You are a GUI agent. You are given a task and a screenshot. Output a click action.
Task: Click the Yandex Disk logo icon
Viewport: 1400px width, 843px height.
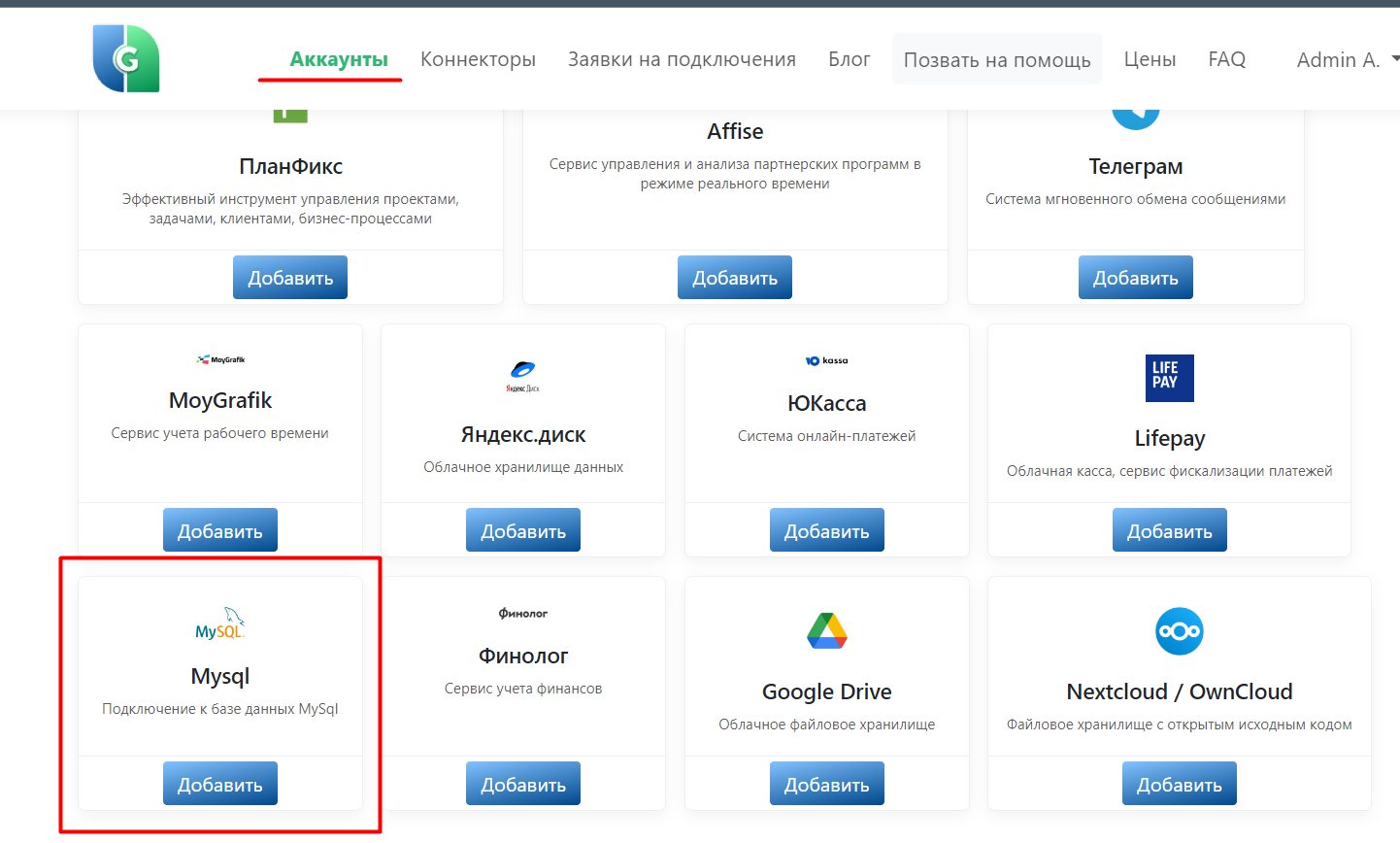tap(522, 375)
